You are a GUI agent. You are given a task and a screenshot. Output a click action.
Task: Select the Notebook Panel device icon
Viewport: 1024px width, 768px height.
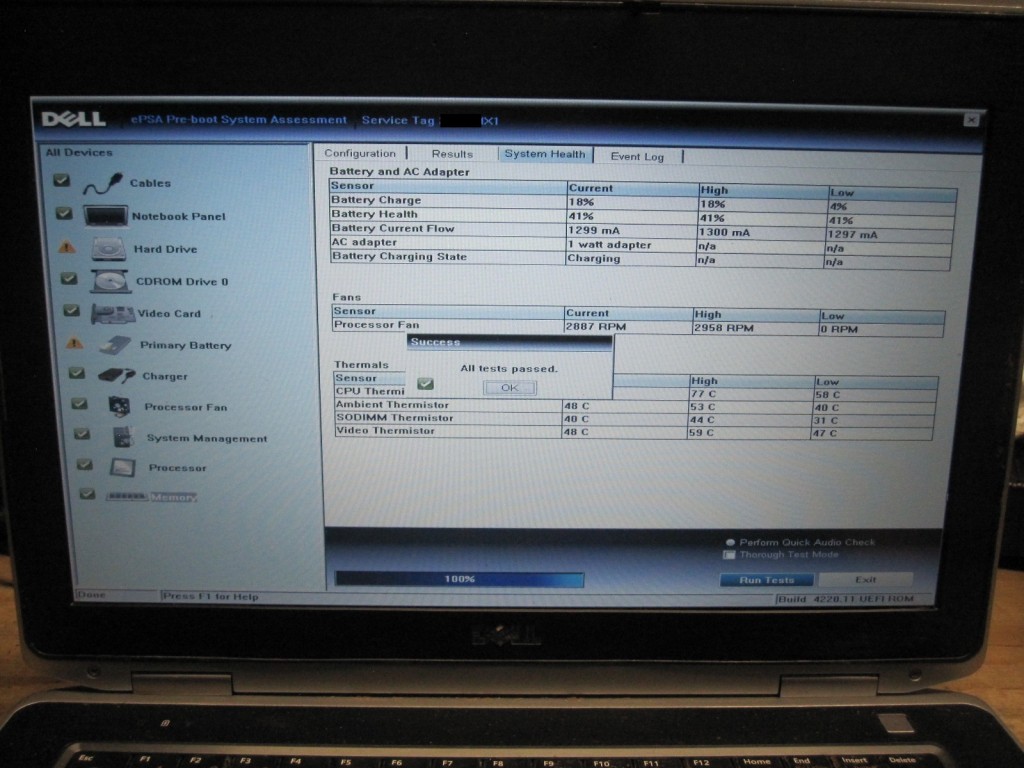105,216
